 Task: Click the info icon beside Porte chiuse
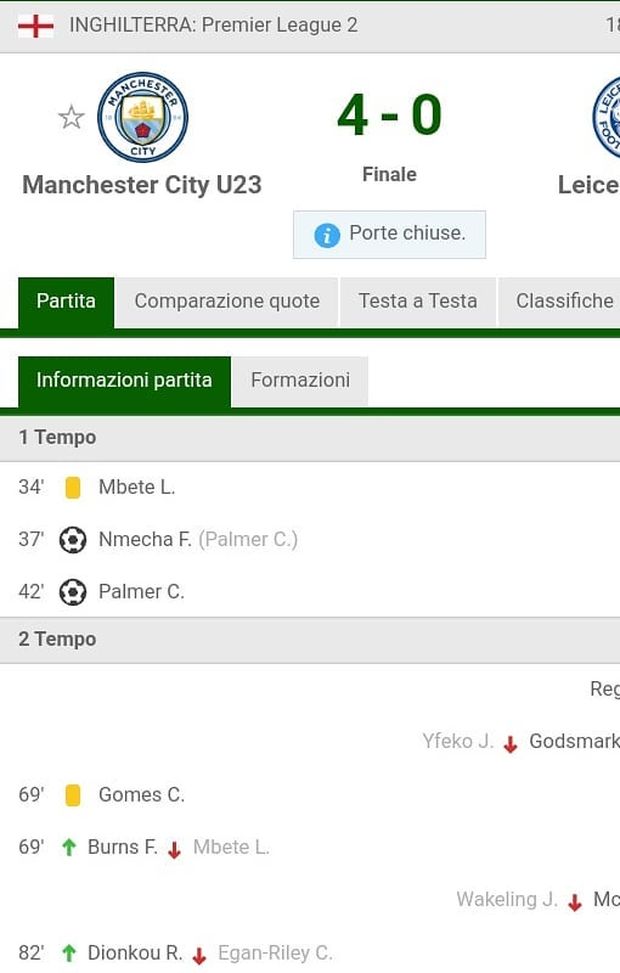(326, 235)
